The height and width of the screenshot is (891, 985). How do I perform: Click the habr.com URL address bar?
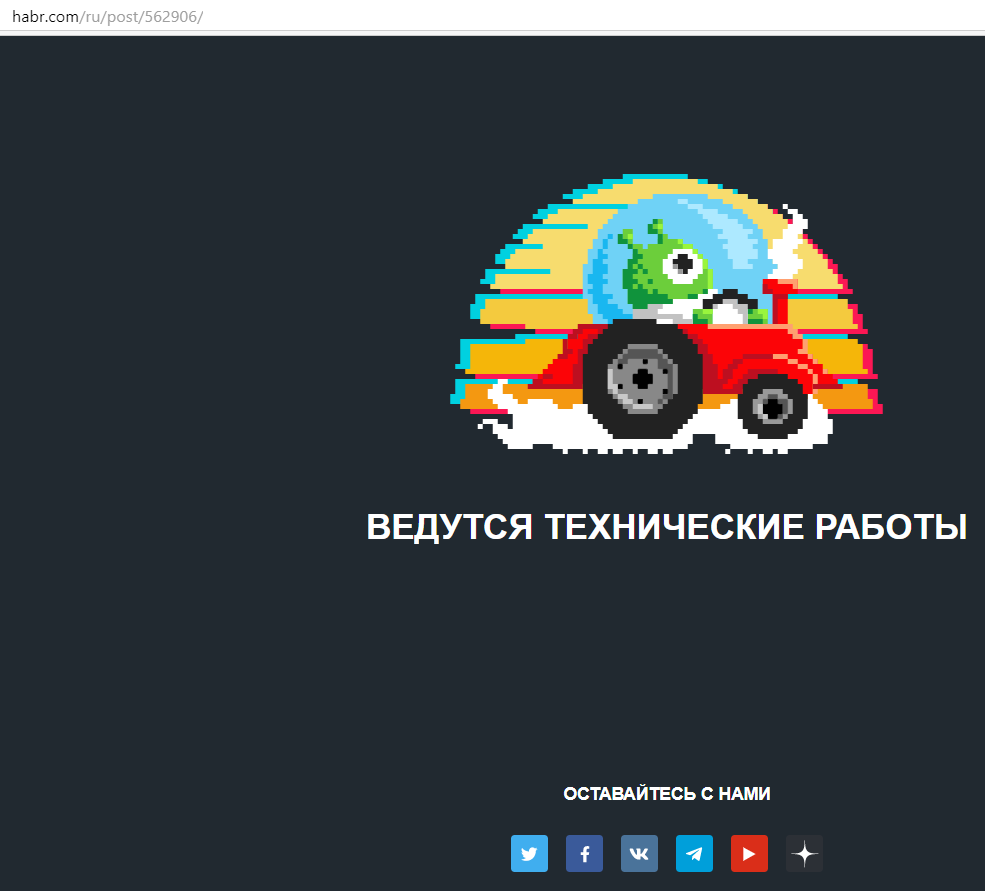pyautogui.click(x=492, y=16)
